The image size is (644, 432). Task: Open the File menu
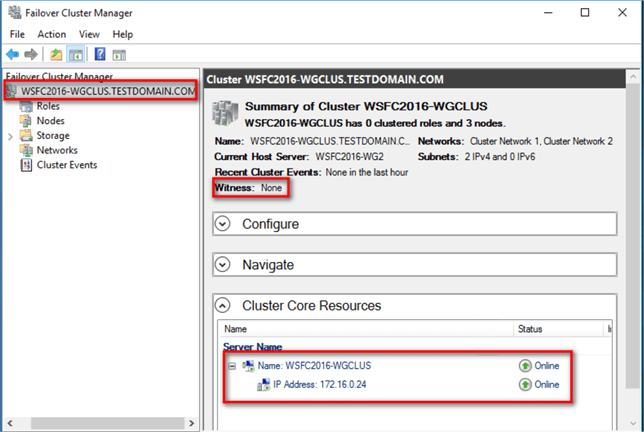point(17,34)
